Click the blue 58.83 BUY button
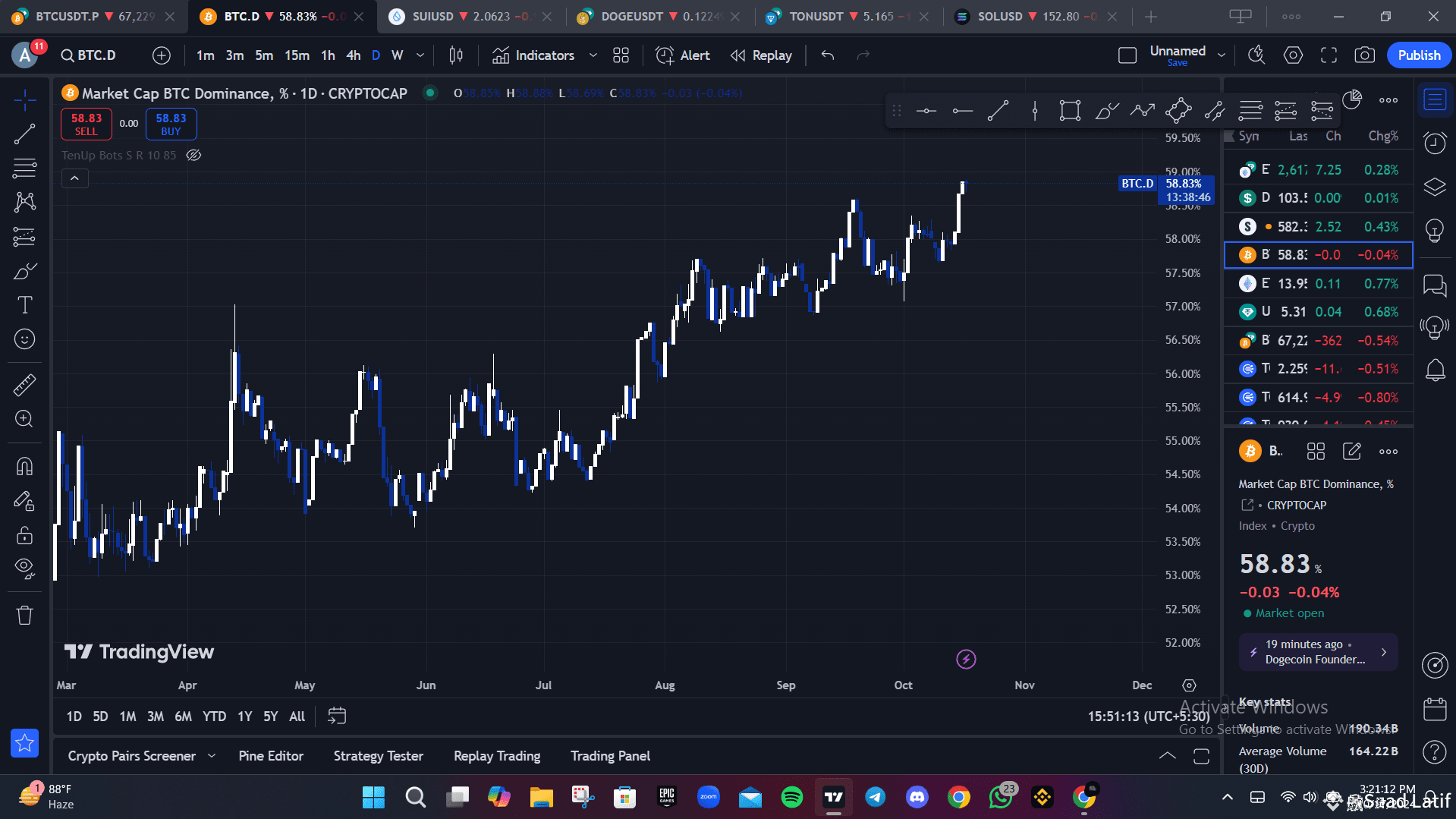The height and width of the screenshot is (819, 1456). pyautogui.click(x=171, y=124)
